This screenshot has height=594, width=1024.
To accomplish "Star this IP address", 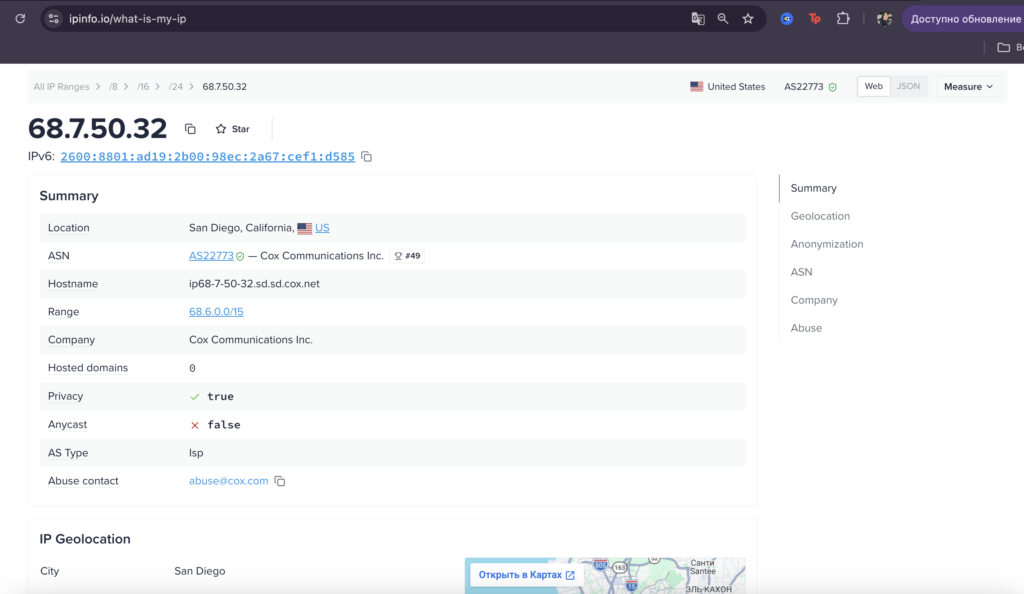I will 232,129.
